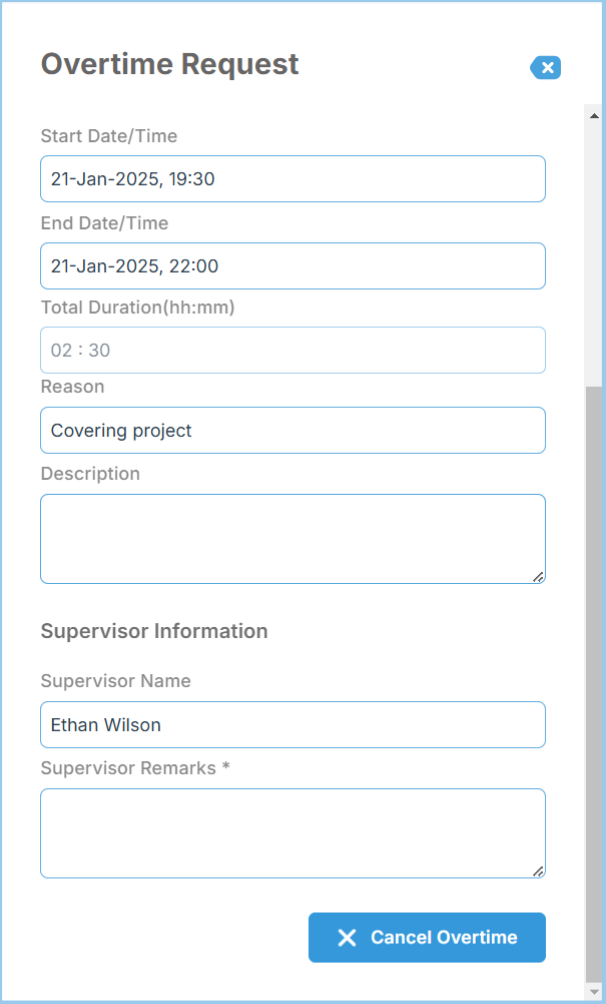Click the vertical scrollbar thumb
The image size is (606, 1004).
point(593,680)
